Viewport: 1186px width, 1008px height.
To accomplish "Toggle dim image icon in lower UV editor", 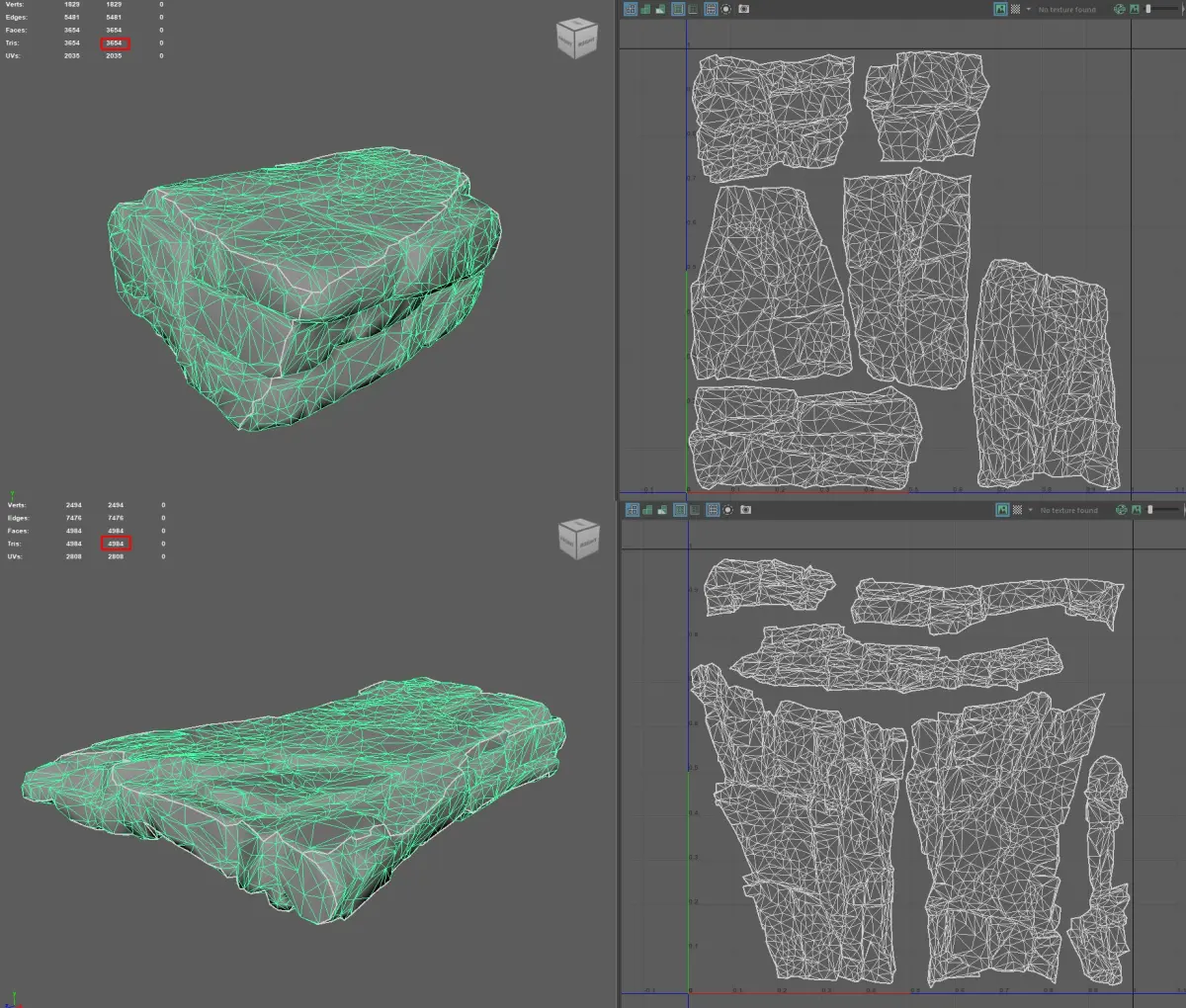I will pyautogui.click(x=1137, y=510).
